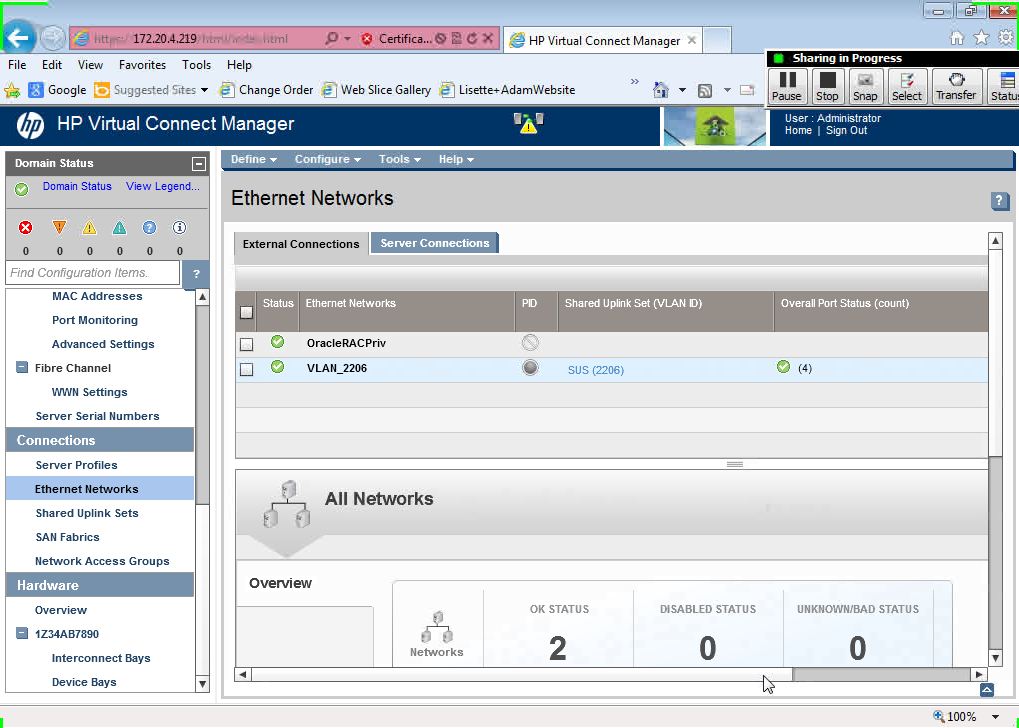Click the Google favorites bar shortcut
1019x728 pixels.
[57, 90]
